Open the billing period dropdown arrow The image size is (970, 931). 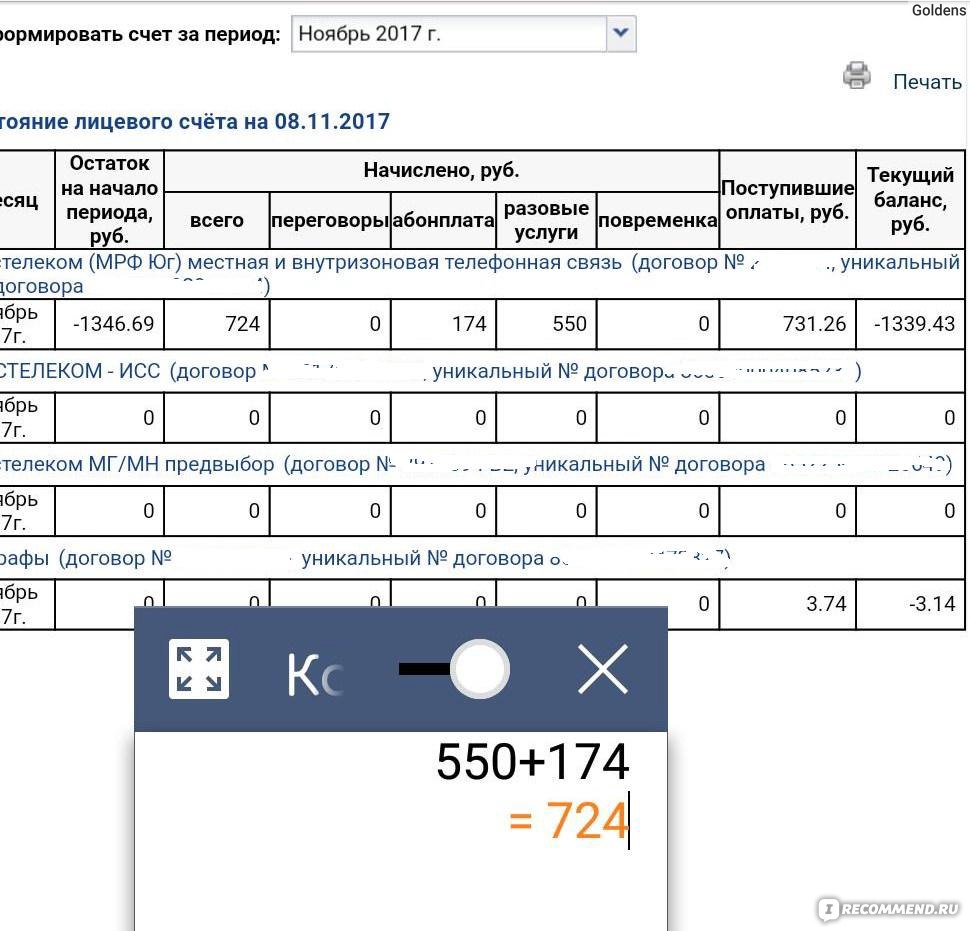click(620, 33)
